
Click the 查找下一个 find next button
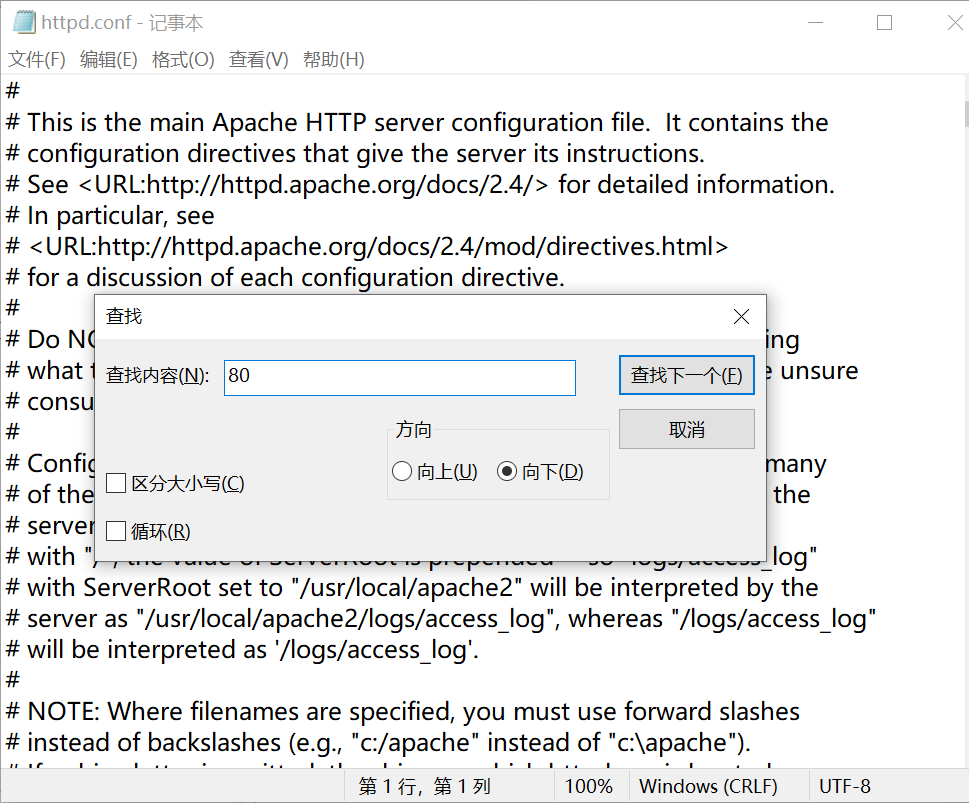[686, 377]
